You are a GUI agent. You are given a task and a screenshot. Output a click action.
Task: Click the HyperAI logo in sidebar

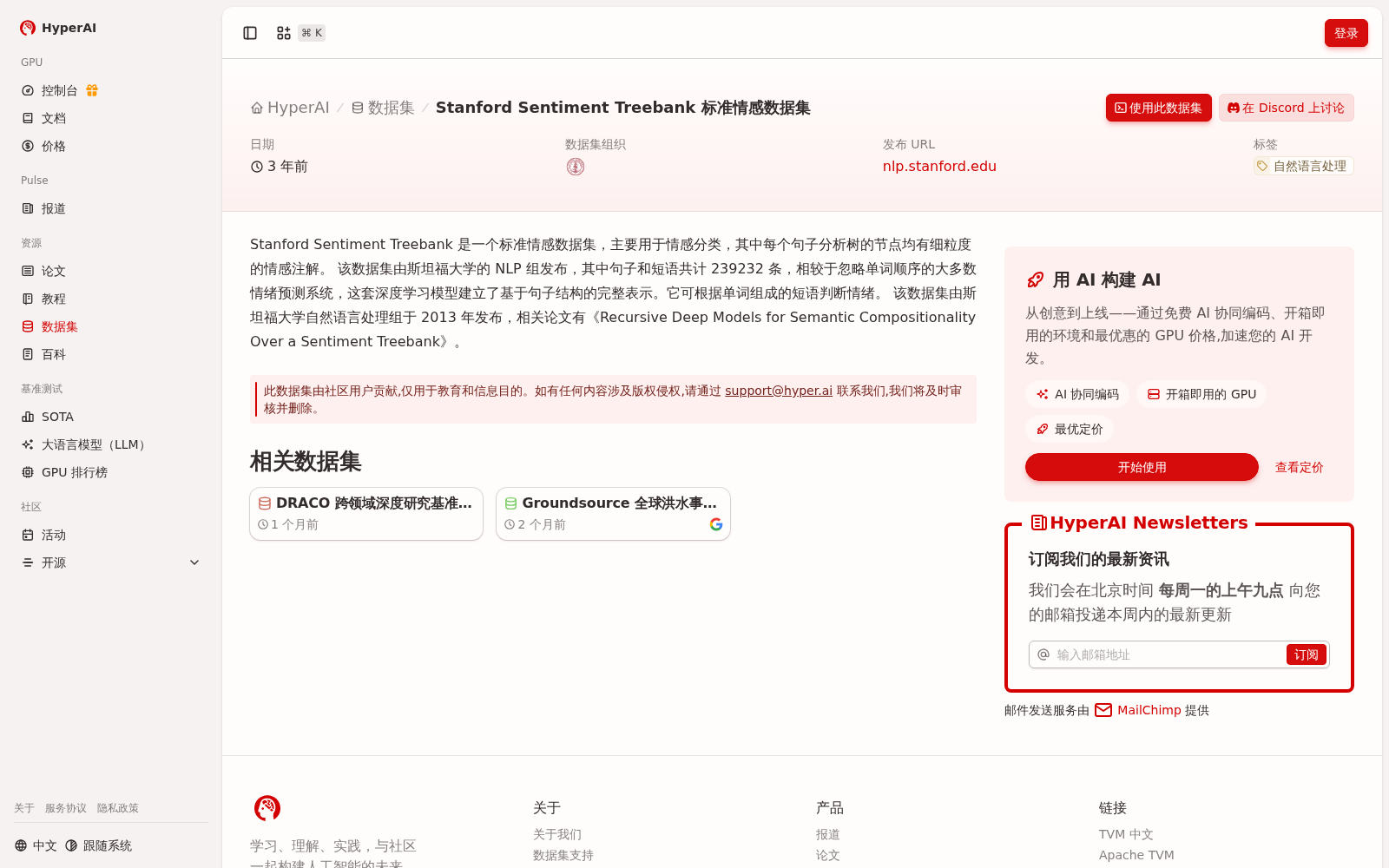pyautogui.click(x=58, y=28)
